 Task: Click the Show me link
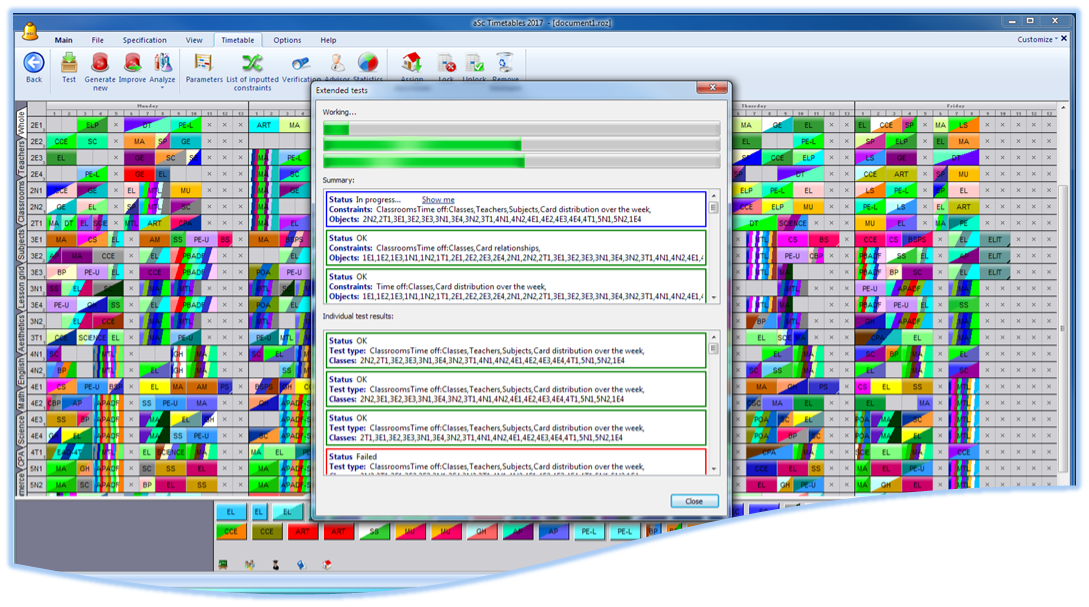pyautogui.click(x=437, y=200)
